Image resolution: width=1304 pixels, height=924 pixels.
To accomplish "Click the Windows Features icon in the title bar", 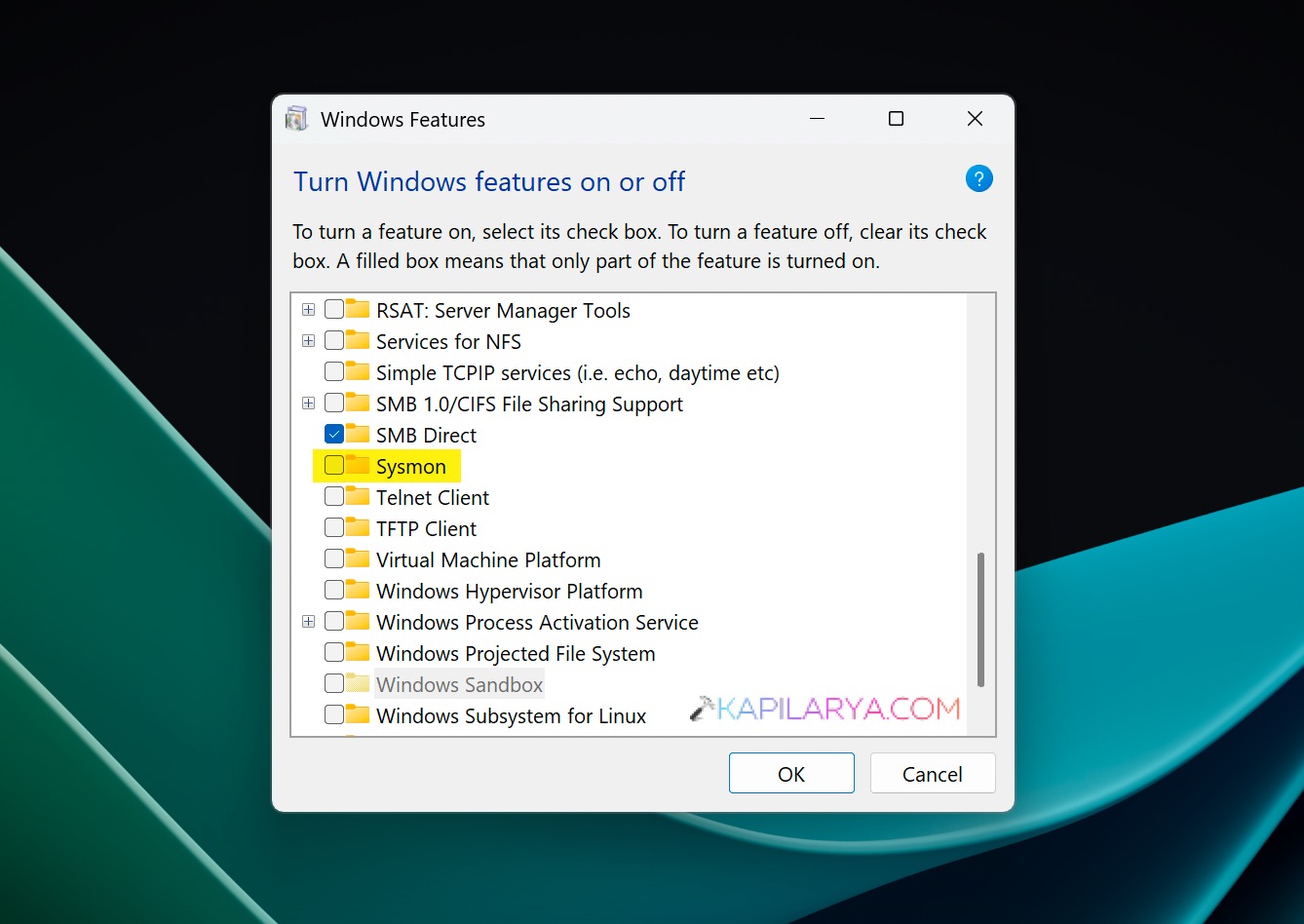I will (x=296, y=118).
